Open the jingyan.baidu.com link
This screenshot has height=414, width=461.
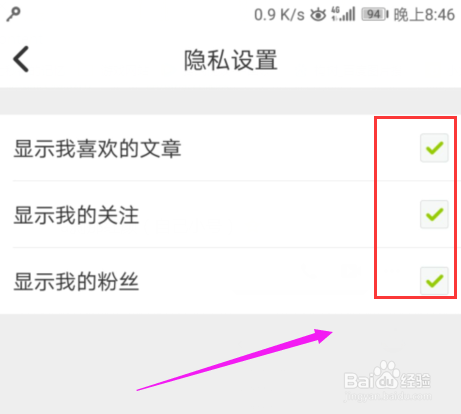point(388,396)
